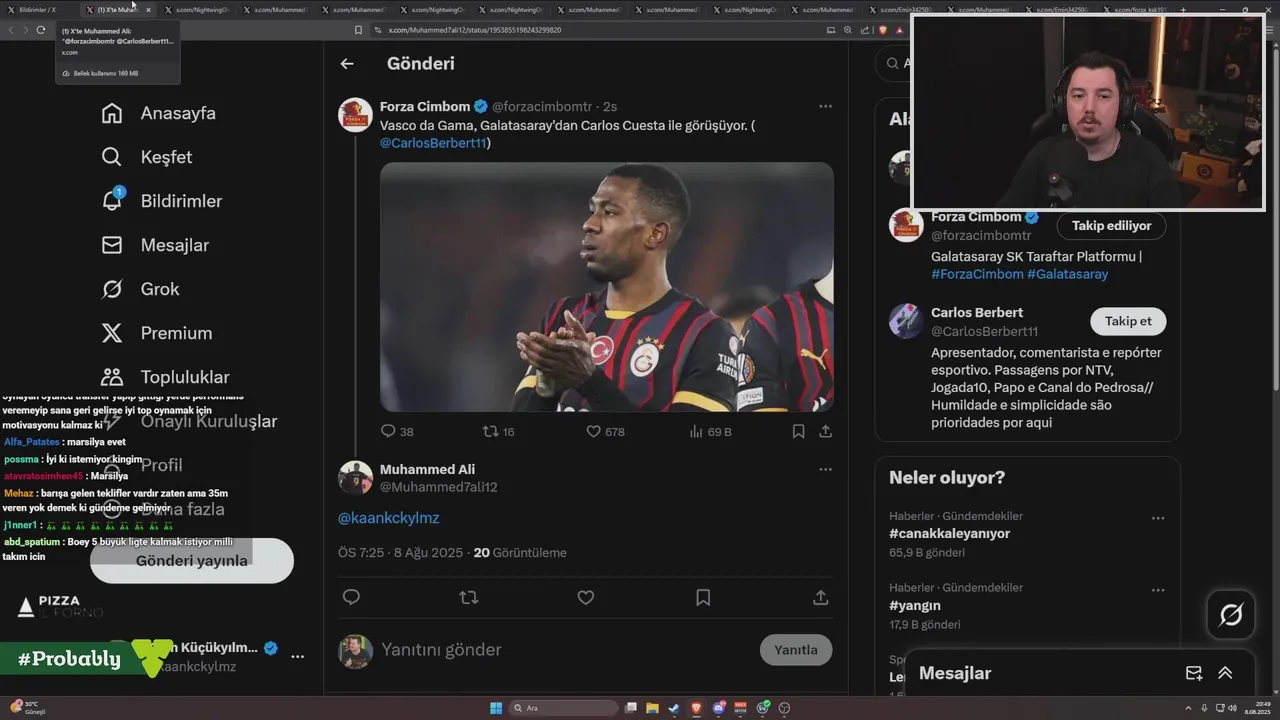
Task: Open @CarlosBerbert11 mention in tweet text
Action: coord(433,143)
